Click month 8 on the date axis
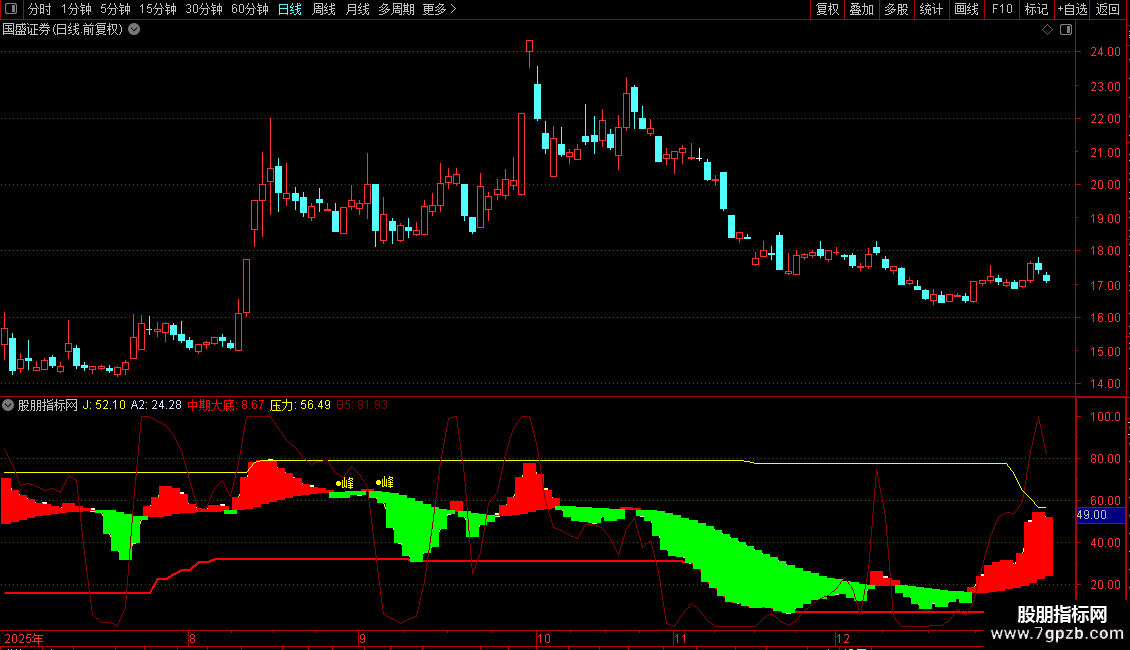 coord(192,638)
